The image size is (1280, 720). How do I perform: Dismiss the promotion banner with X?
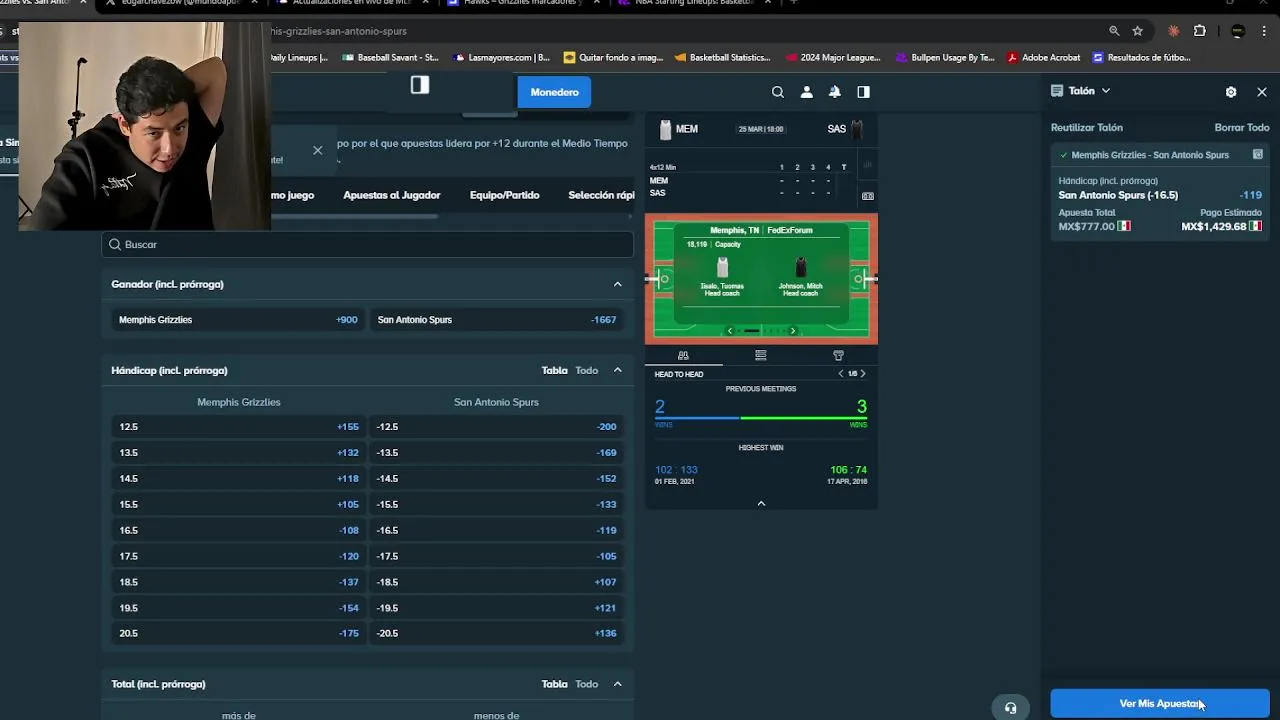[x=317, y=150]
